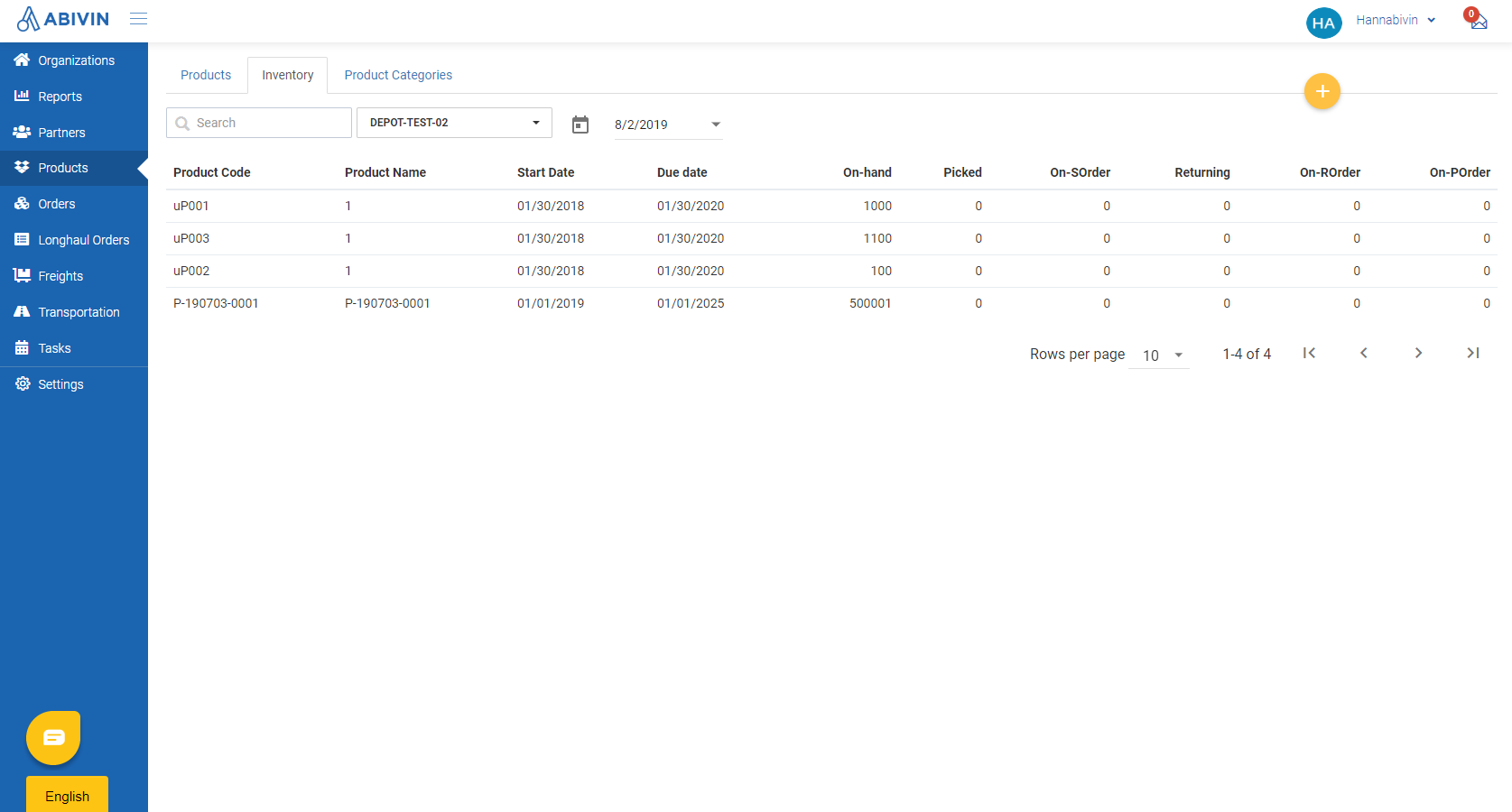Click the Longhaul Orders list icon
The height and width of the screenshot is (812, 1512).
pos(22,240)
